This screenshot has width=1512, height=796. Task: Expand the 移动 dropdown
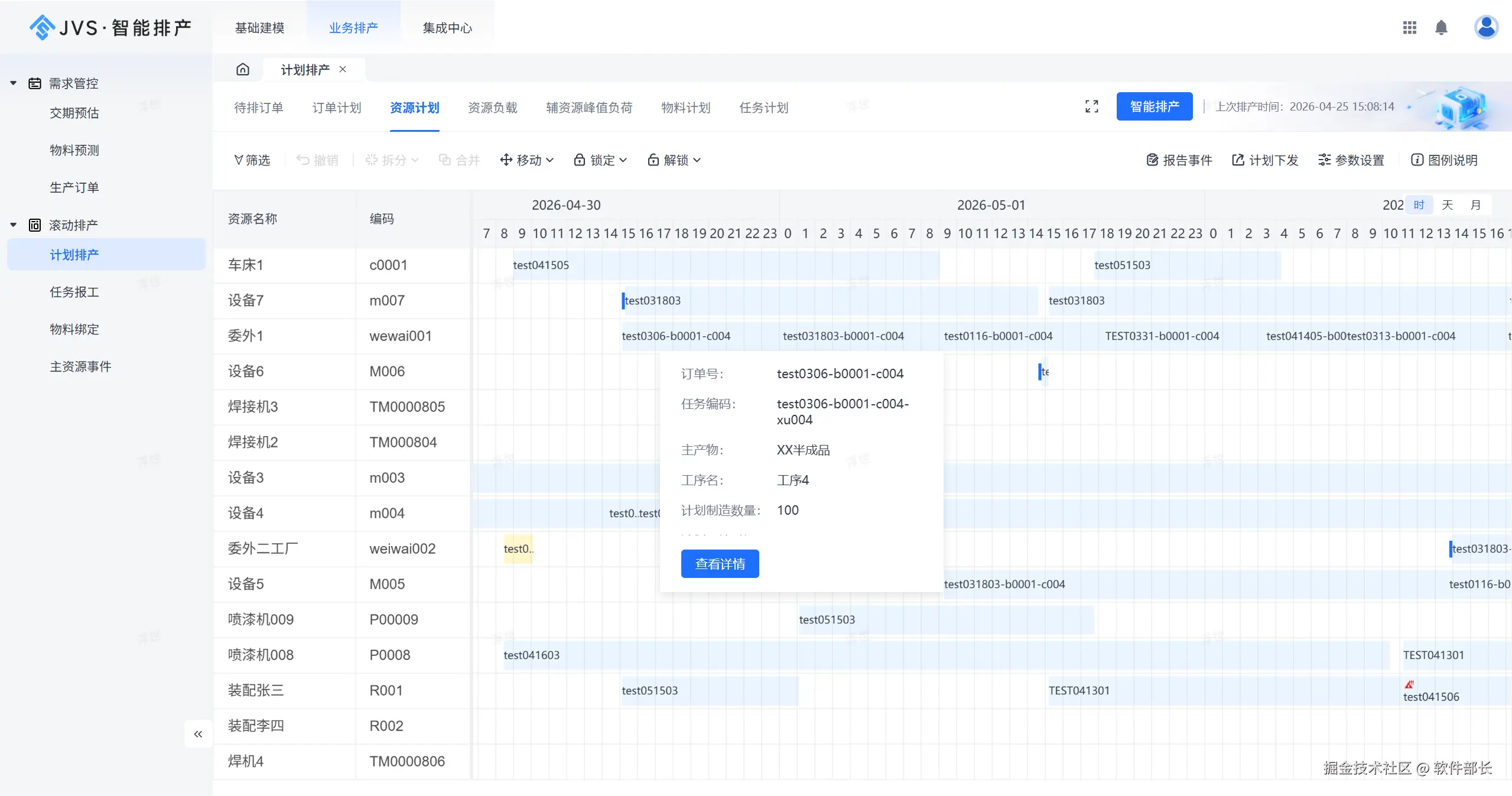point(526,160)
